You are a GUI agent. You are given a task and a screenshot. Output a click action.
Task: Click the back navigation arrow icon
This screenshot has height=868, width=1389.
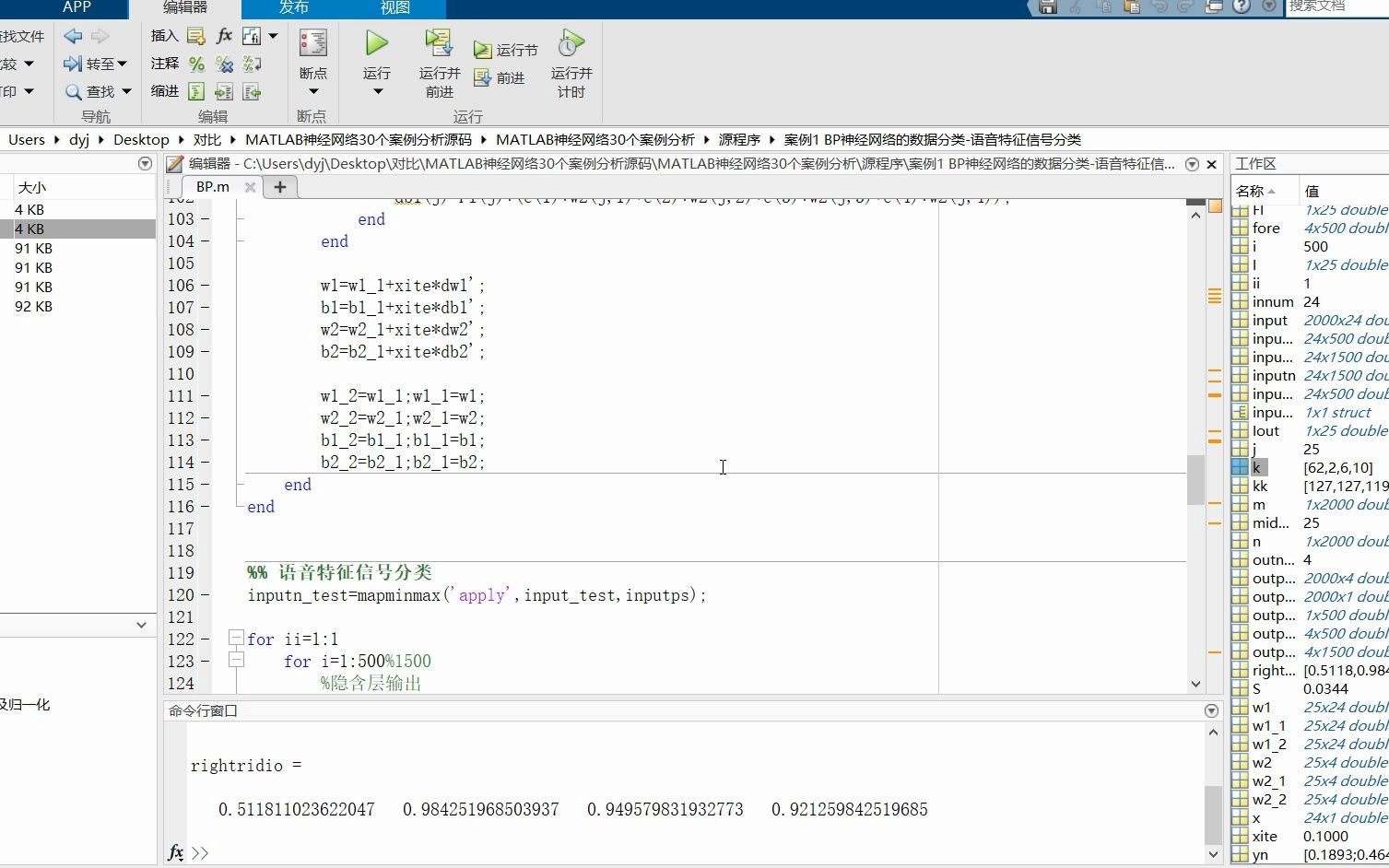coord(73,36)
